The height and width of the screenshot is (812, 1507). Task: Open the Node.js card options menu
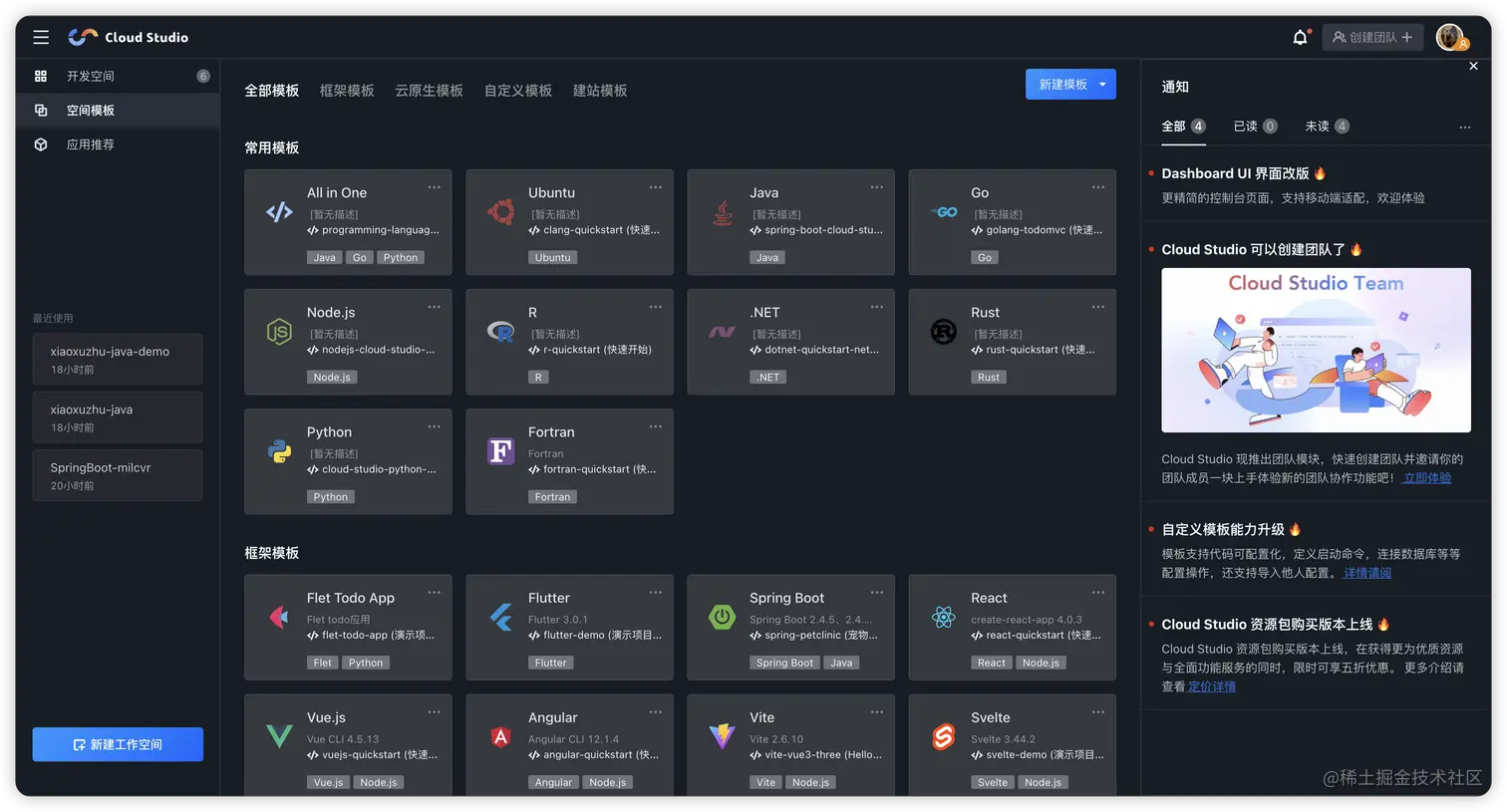[435, 306]
